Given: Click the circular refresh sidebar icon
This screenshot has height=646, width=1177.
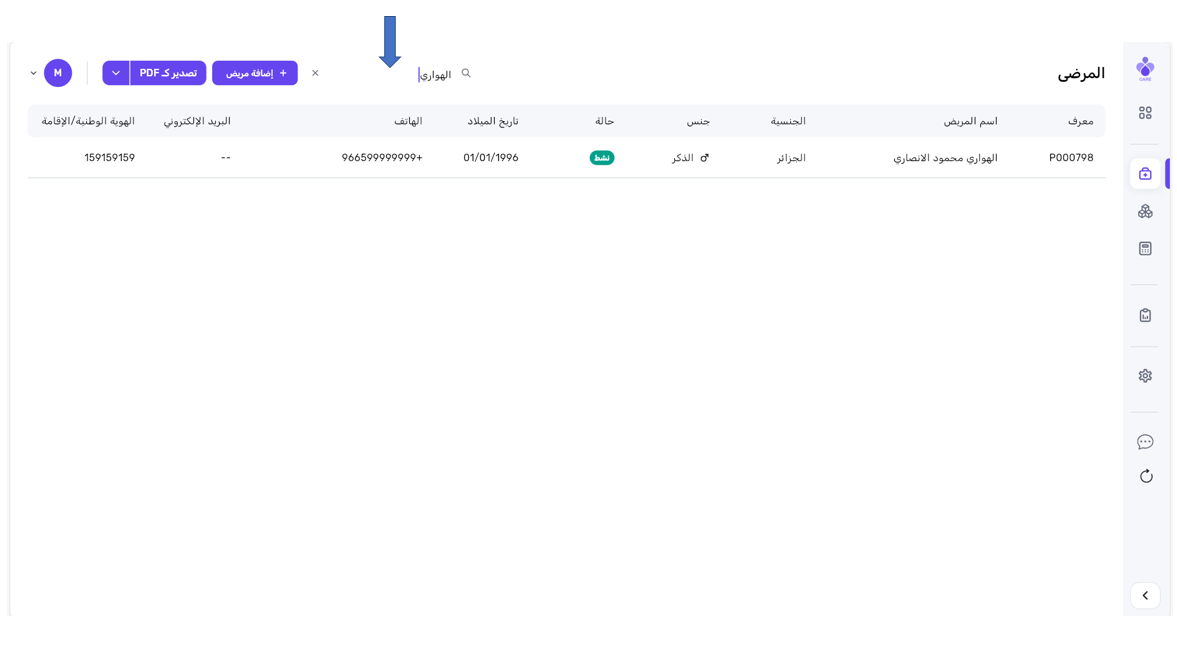Looking at the screenshot, I should point(1145,476).
